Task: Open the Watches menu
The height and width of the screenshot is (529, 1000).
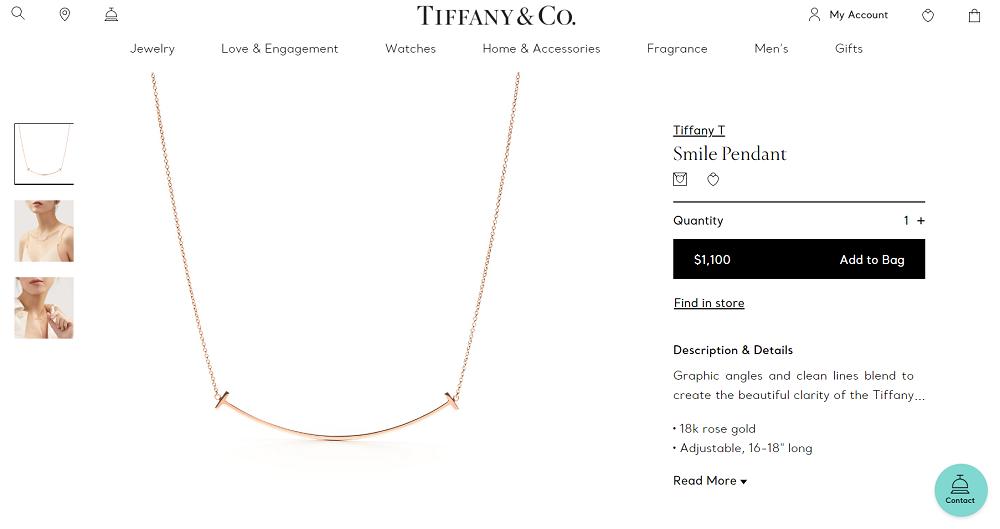Action: (x=410, y=49)
